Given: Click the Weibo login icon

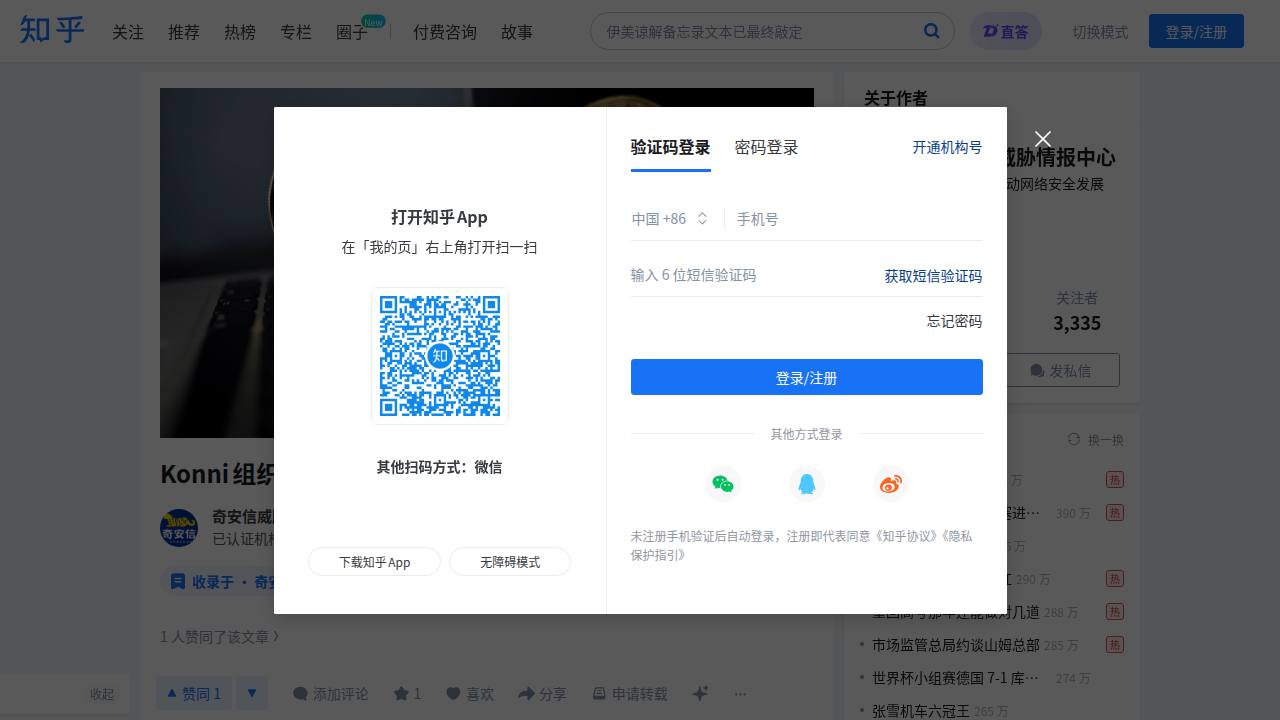Looking at the screenshot, I should tap(891, 484).
